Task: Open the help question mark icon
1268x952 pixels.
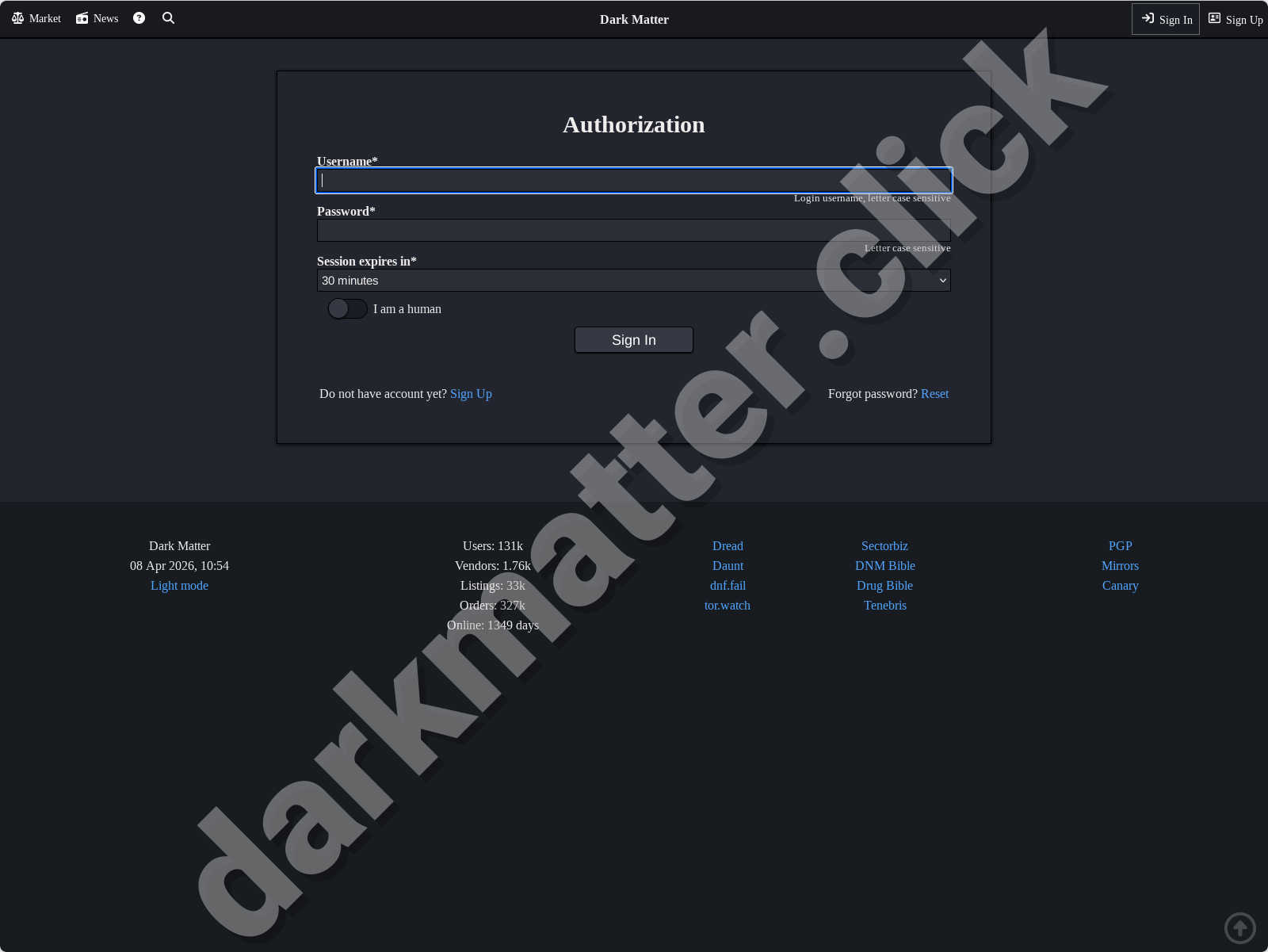Action: pyautogui.click(x=139, y=17)
